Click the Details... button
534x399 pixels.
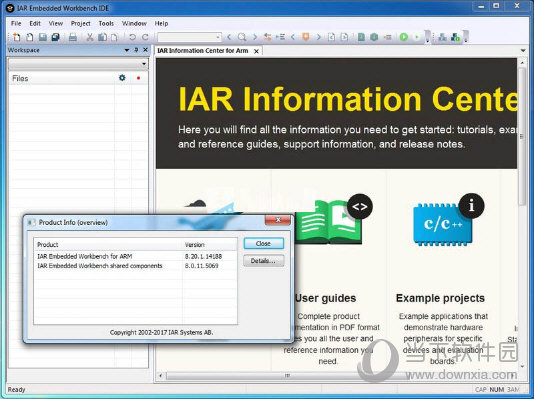click(264, 261)
